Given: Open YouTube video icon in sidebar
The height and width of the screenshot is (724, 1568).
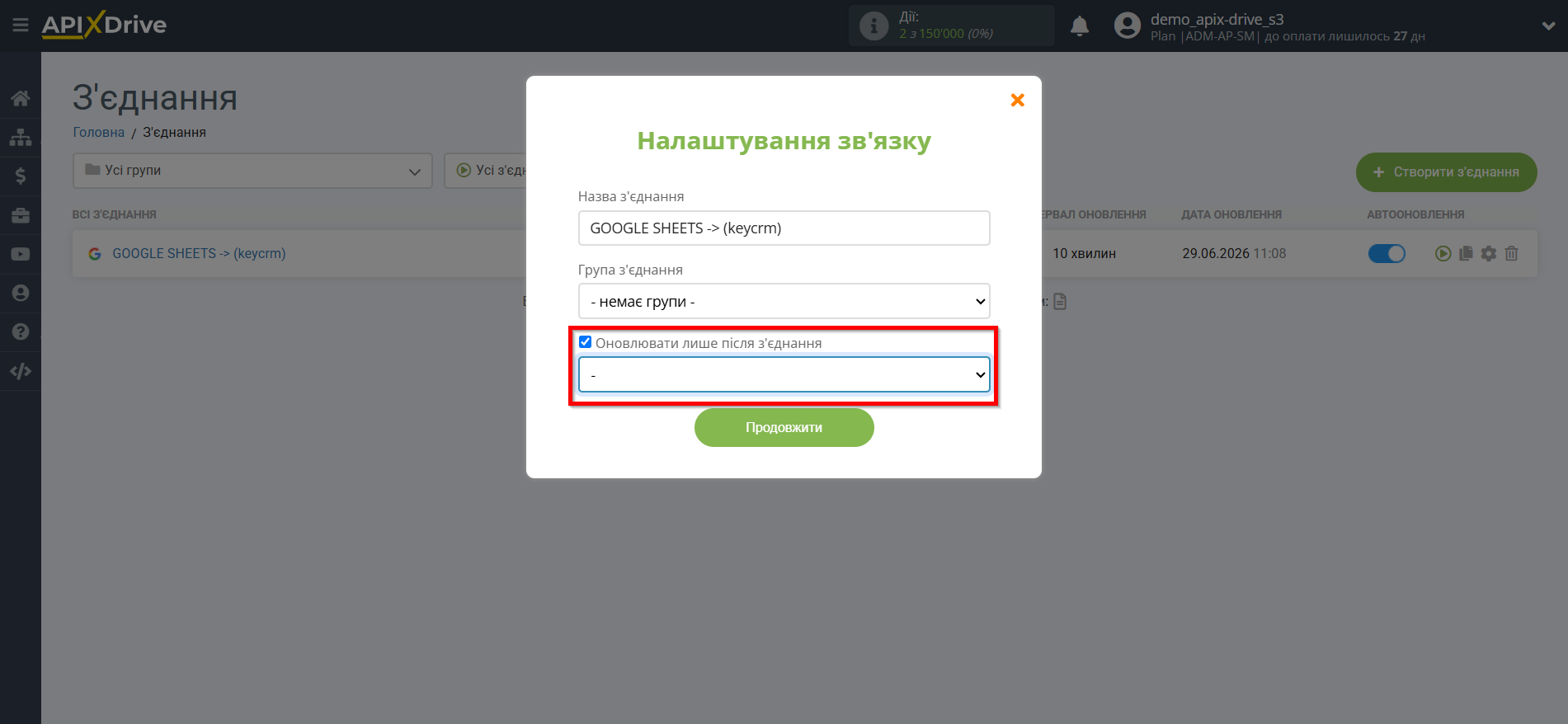Looking at the screenshot, I should 21,254.
